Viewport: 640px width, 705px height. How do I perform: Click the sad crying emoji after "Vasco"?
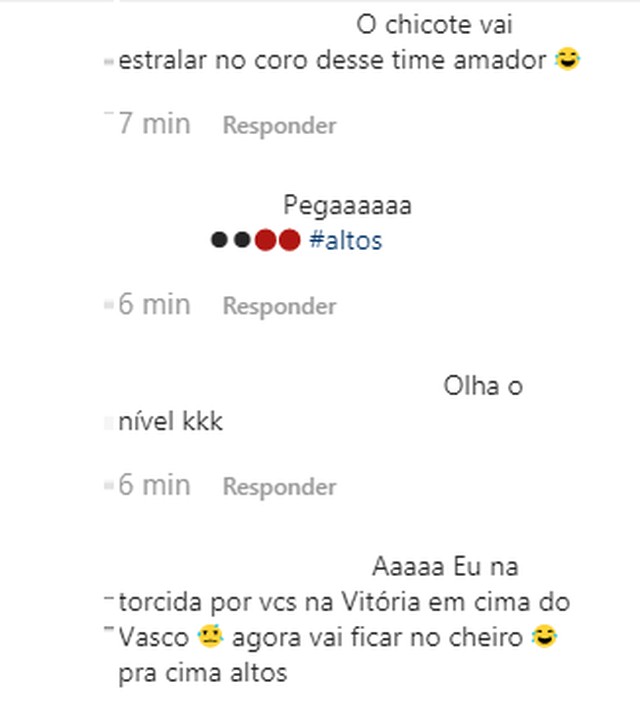click(x=210, y=636)
